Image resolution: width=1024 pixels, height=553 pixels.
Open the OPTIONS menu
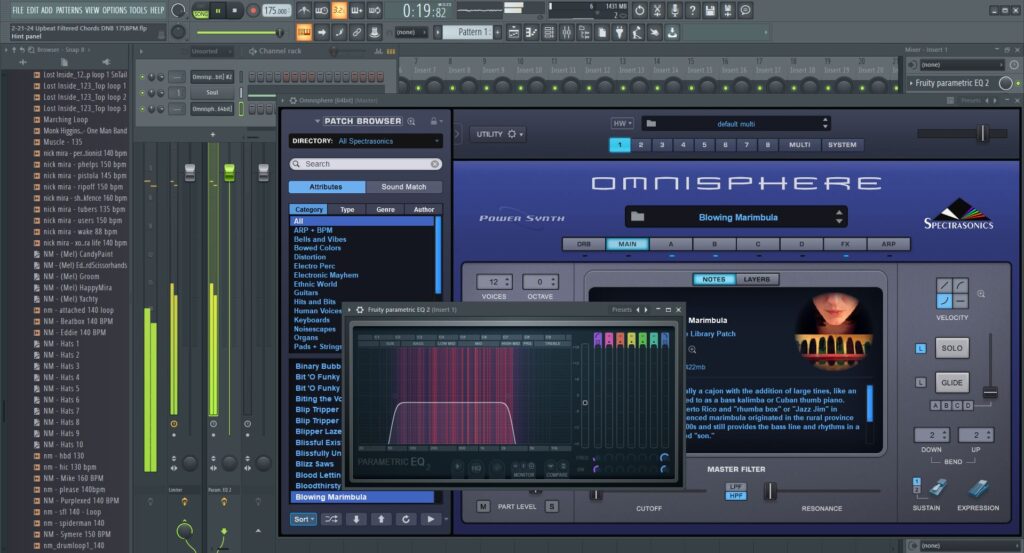coord(114,10)
